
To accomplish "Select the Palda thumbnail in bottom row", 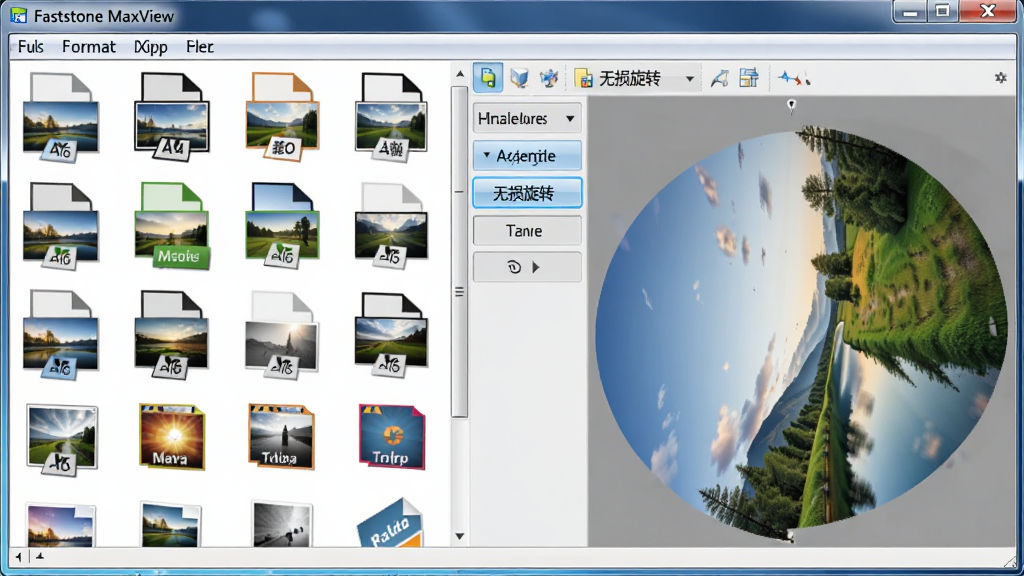I will click(x=391, y=523).
